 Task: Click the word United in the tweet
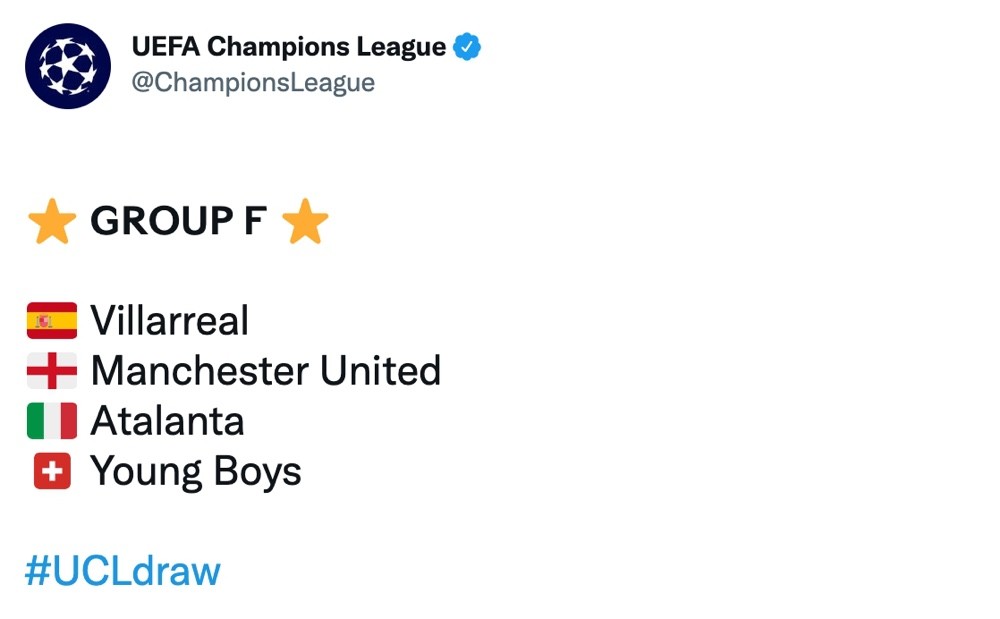[380, 370]
